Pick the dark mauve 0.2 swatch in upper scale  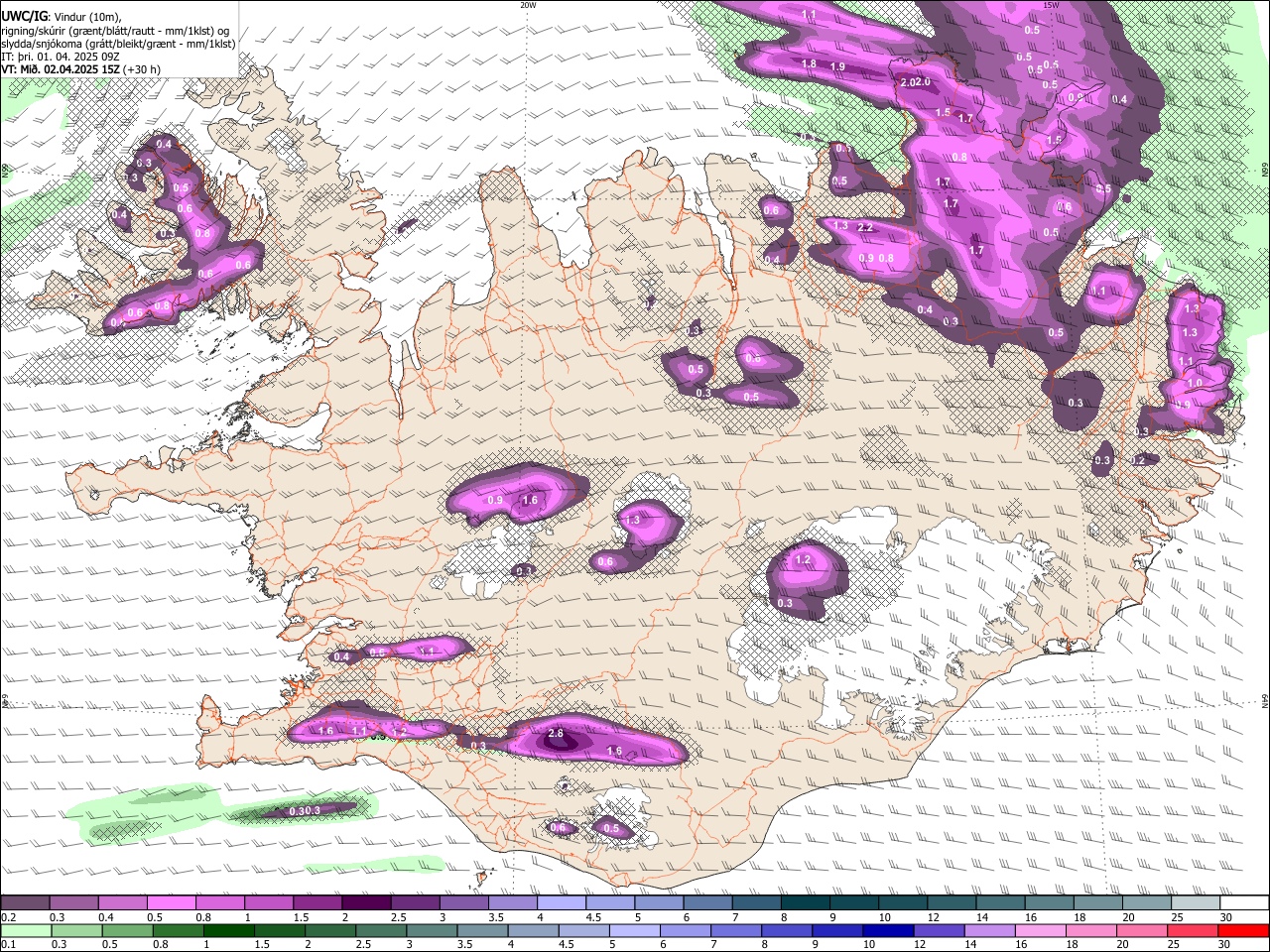[x=25, y=903]
